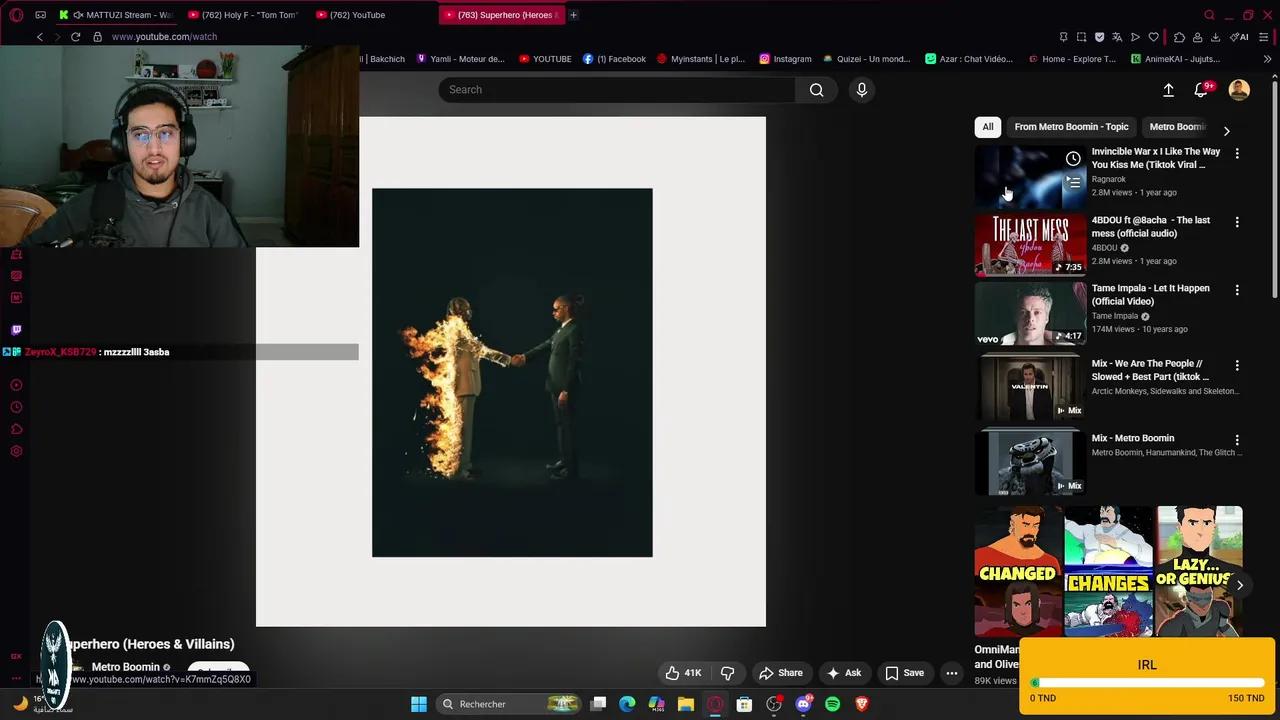Open the AnimeKAI bookmark
The width and height of the screenshot is (1280, 720).
coord(1175,59)
